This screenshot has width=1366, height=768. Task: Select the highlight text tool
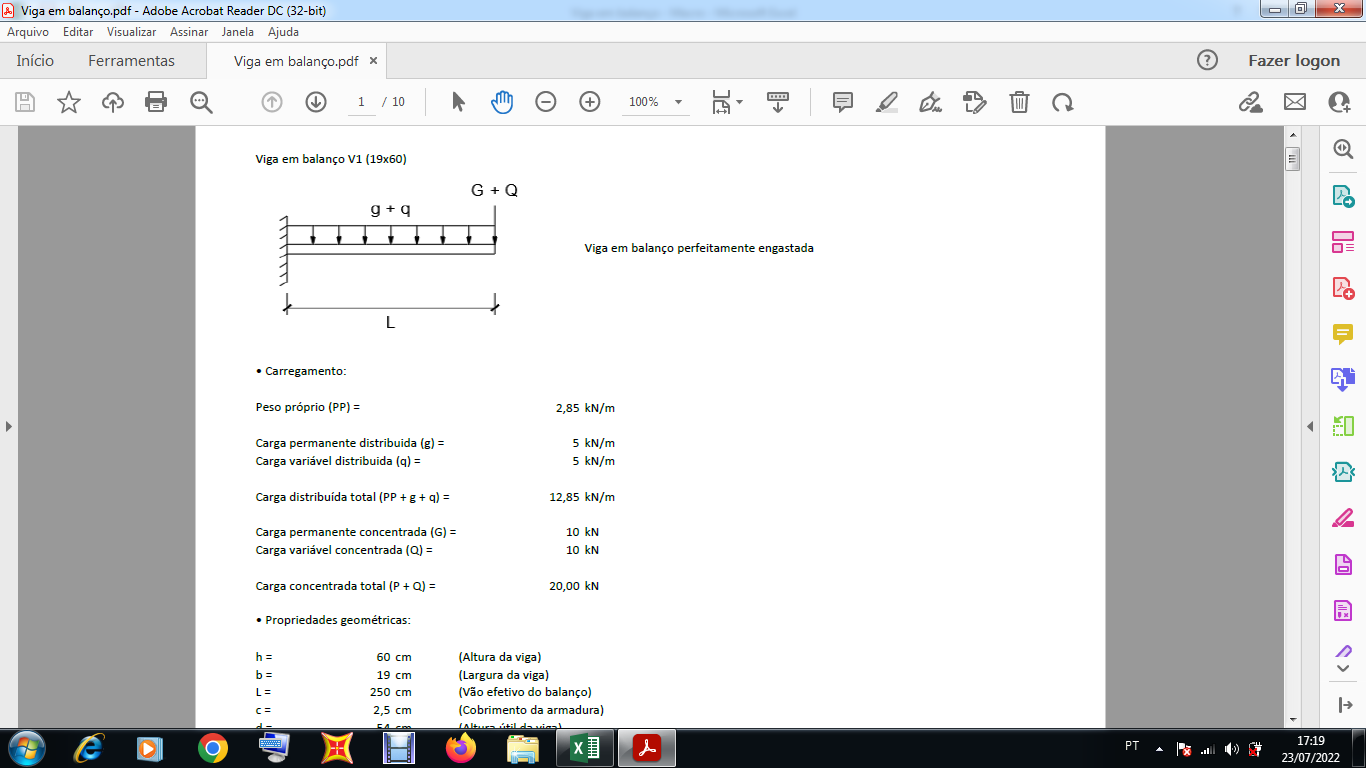(887, 102)
